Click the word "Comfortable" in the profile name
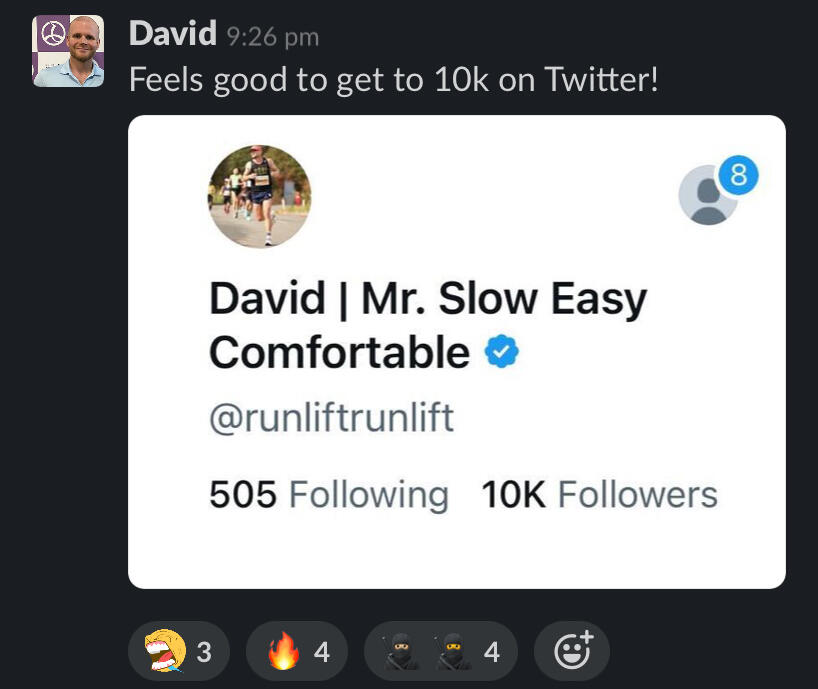Image resolution: width=818 pixels, height=689 pixels. 339,352
